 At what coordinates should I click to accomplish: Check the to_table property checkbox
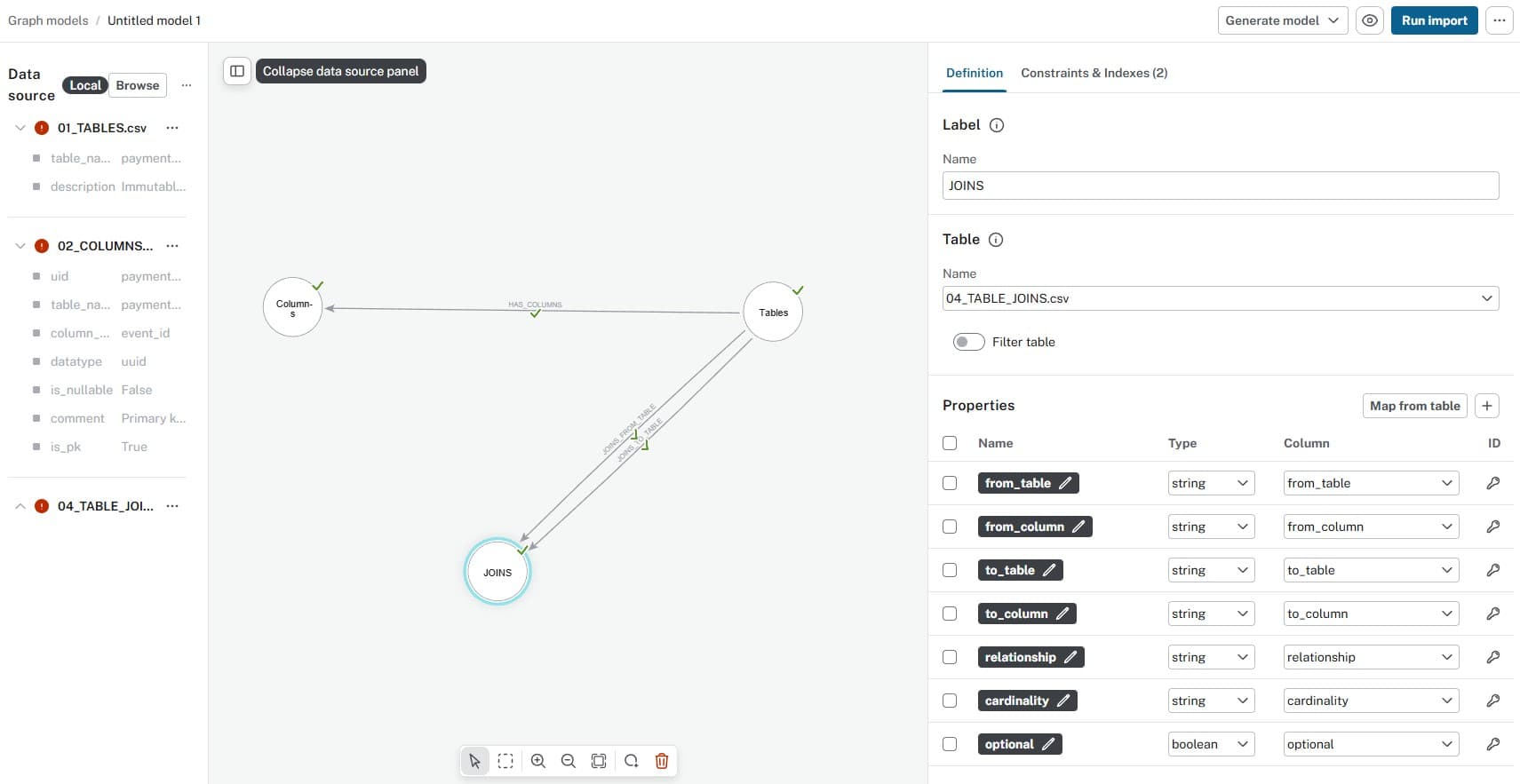950,570
